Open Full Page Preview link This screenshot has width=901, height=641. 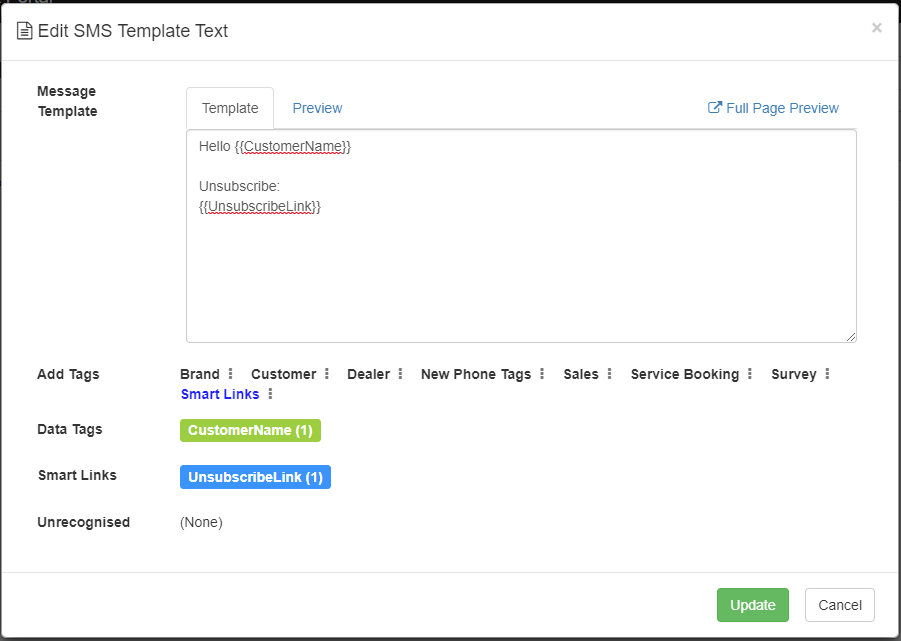point(773,108)
